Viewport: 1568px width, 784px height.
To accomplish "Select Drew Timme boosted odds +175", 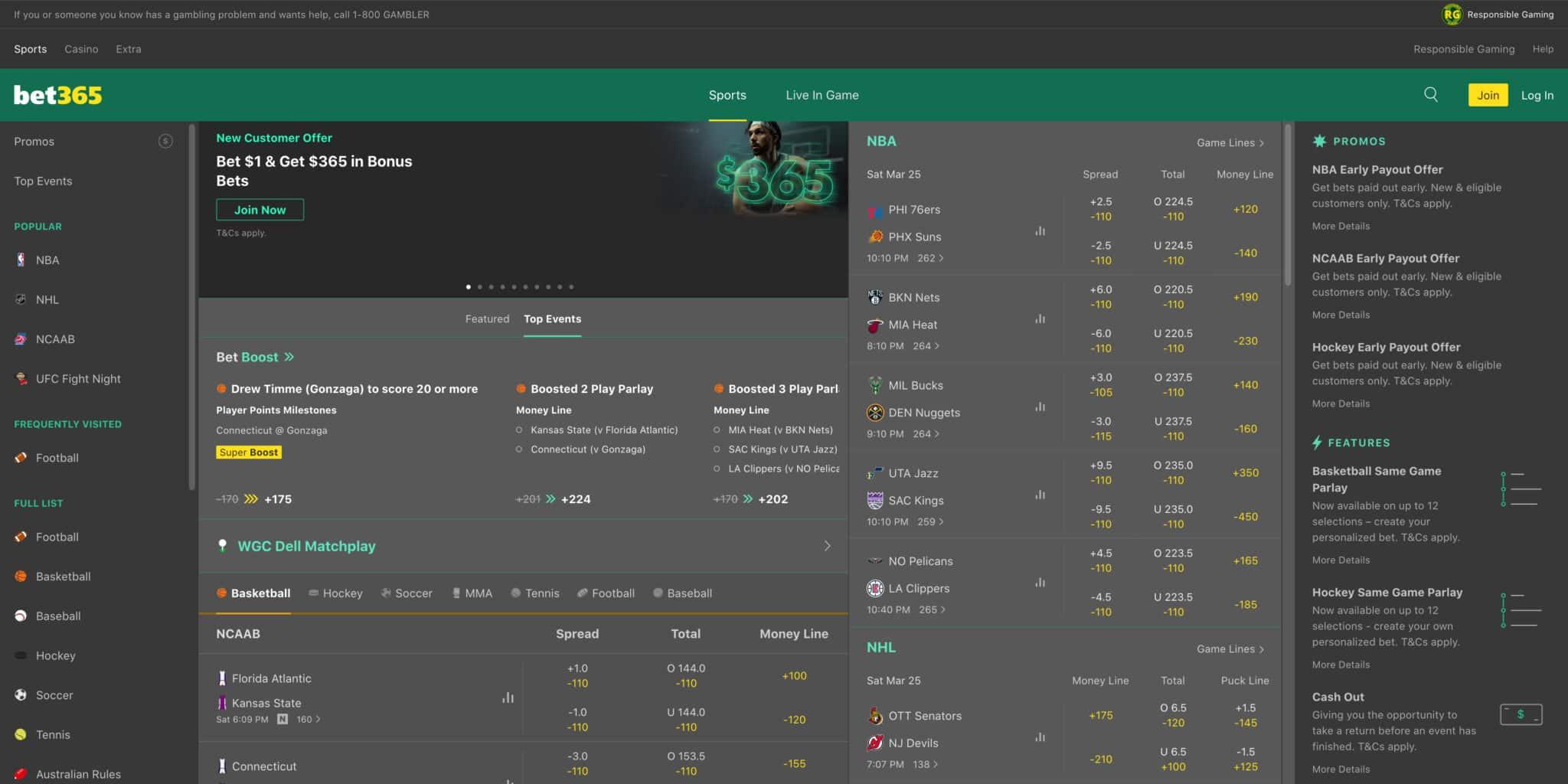I will tap(277, 499).
